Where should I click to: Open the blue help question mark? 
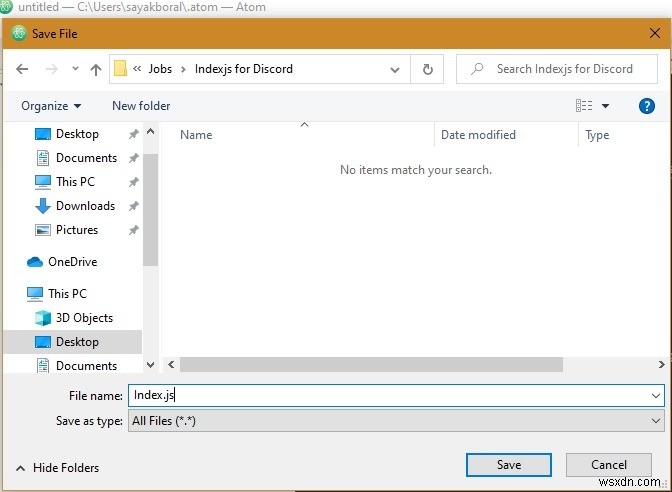point(646,106)
